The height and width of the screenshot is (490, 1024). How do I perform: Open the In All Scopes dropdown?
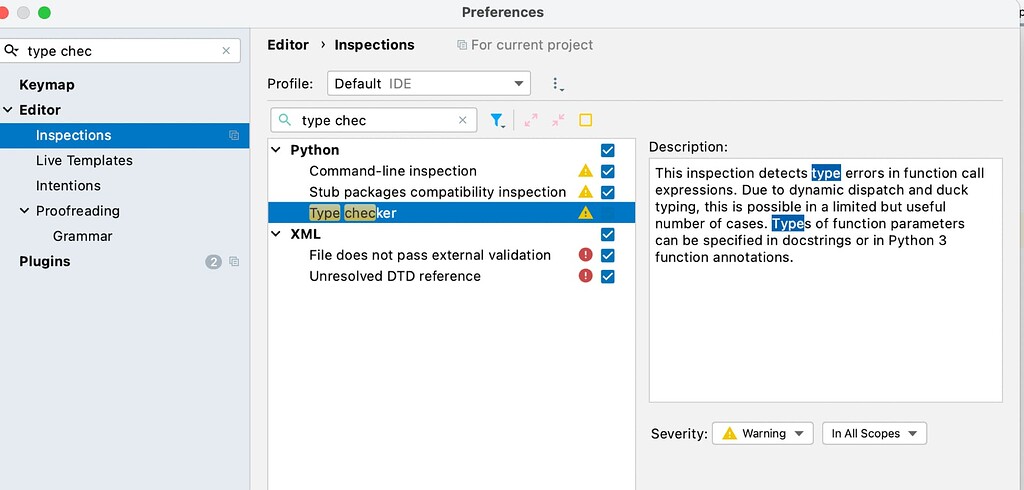tap(874, 433)
